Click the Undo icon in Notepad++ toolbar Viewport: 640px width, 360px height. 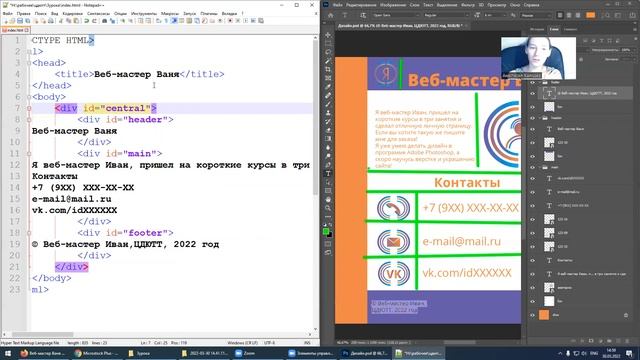pyautogui.click(x=87, y=20)
